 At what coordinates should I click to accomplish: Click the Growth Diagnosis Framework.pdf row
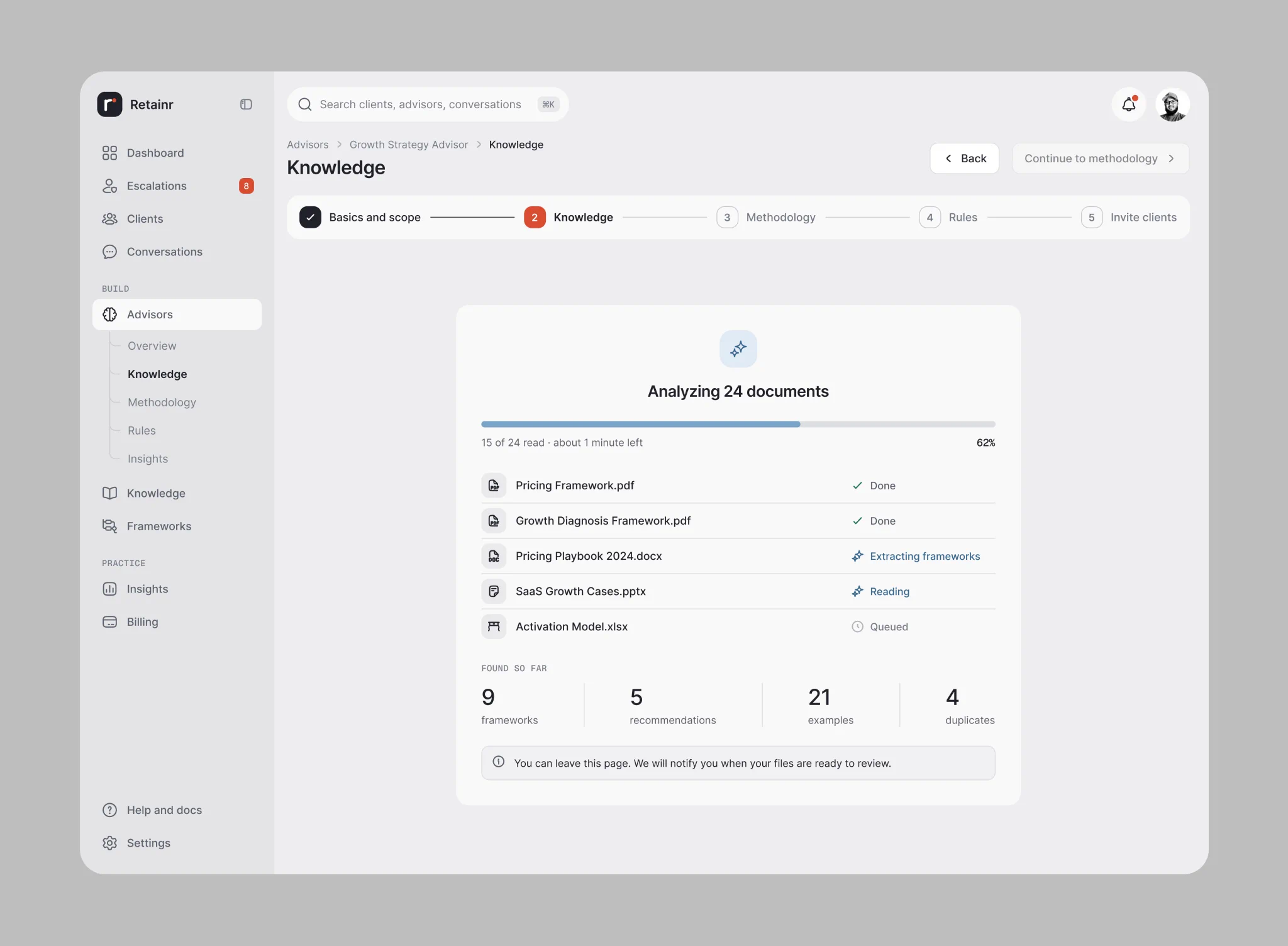pyautogui.click(x=738, y=521)
